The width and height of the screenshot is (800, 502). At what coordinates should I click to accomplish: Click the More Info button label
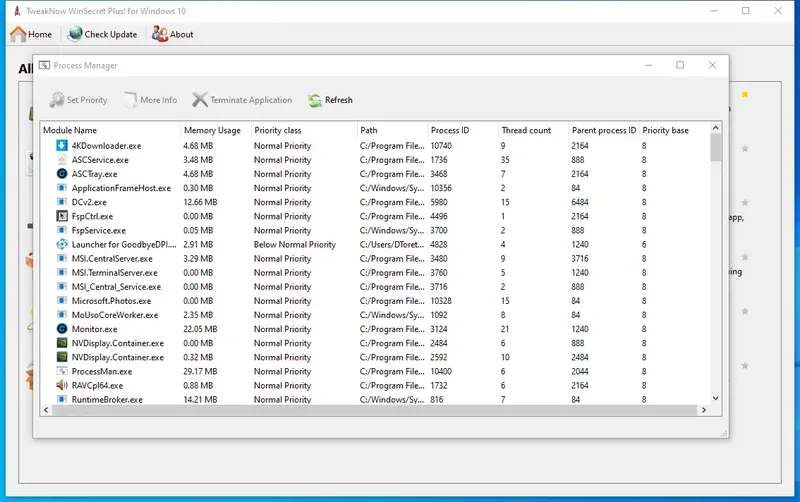159,100
